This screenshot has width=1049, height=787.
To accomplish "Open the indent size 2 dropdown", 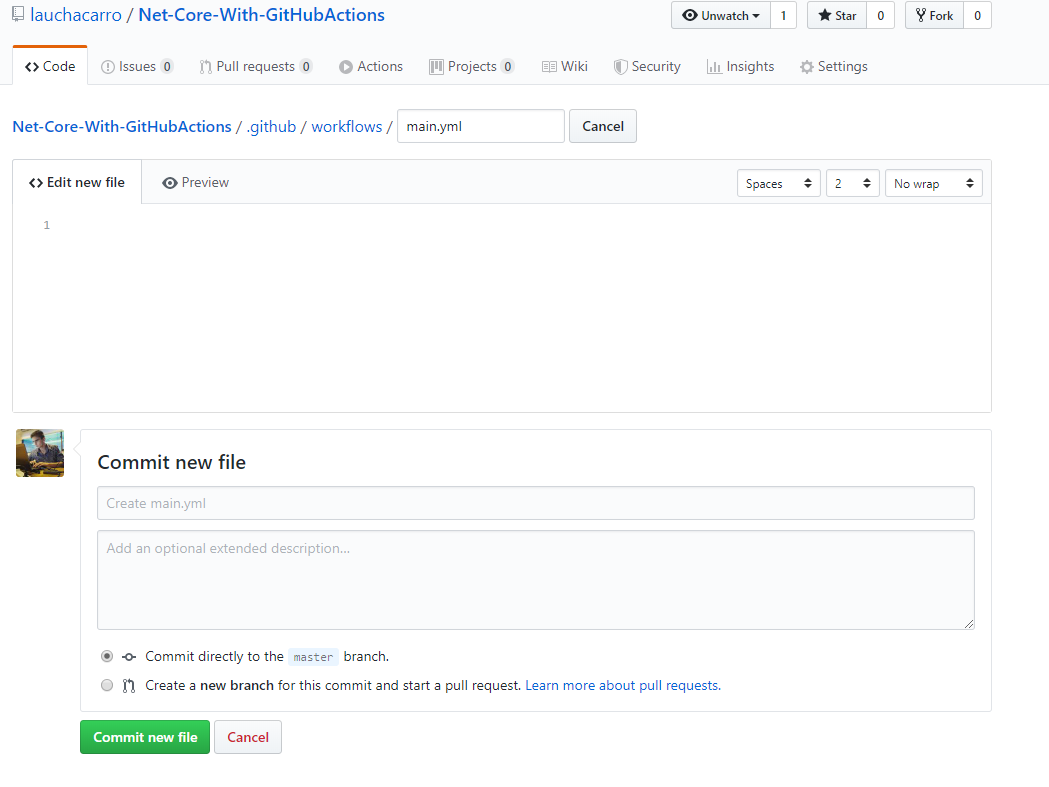I will (852, 183).
